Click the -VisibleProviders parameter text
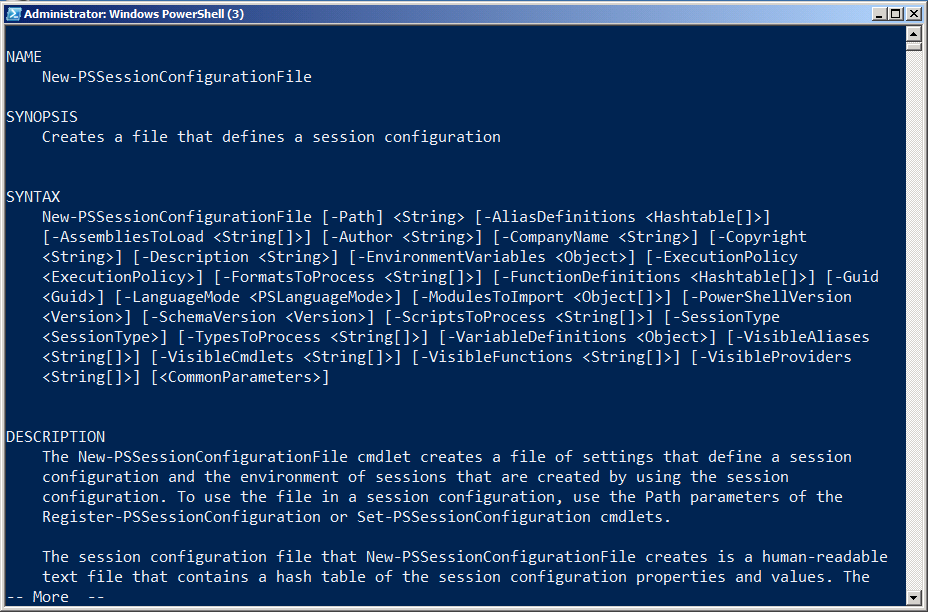This screenshot has height=612, width=928. click(x=776, y=357)
